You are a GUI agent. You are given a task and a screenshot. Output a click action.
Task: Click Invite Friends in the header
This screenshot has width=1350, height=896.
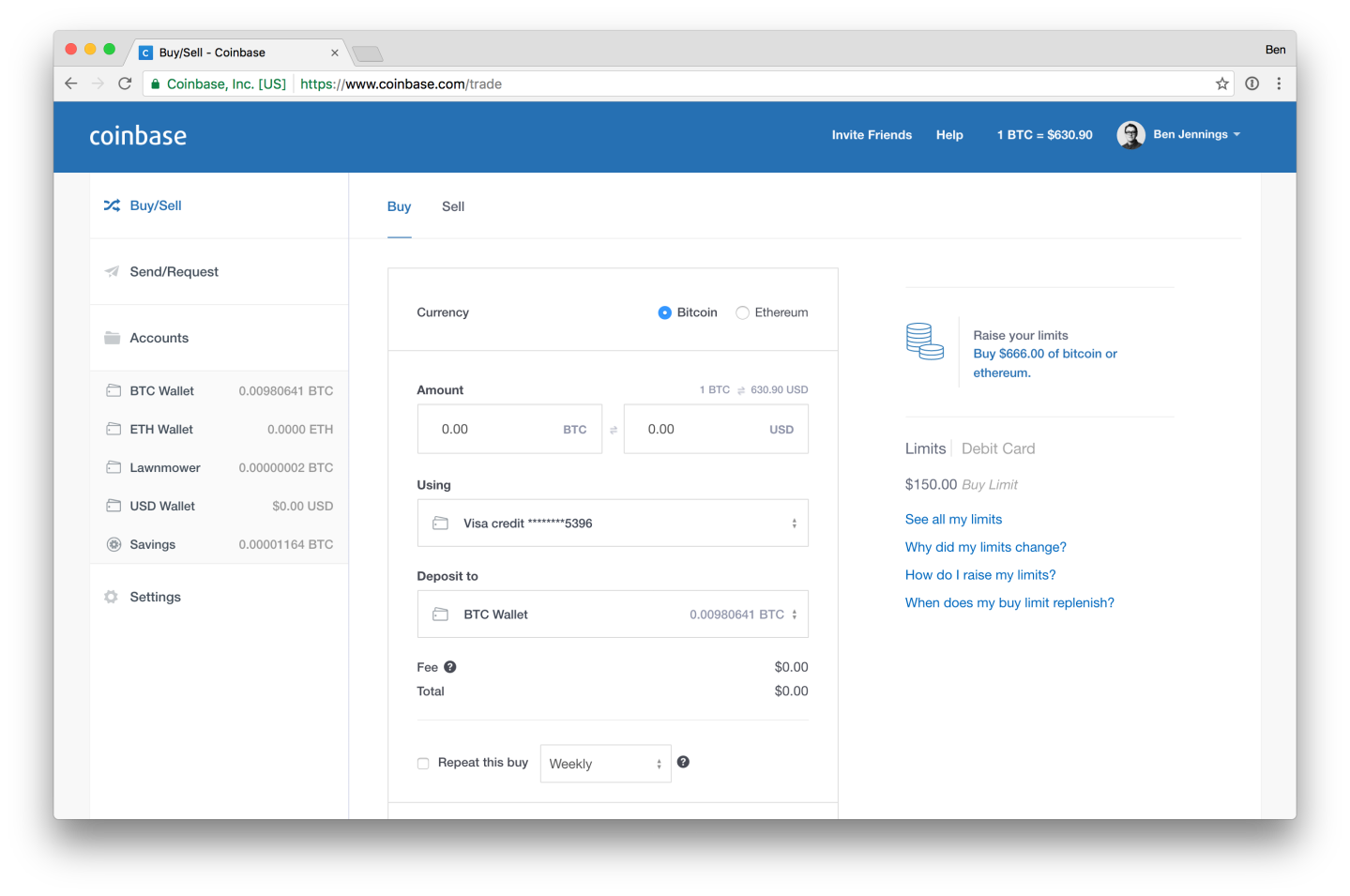(x=872, y=135)
